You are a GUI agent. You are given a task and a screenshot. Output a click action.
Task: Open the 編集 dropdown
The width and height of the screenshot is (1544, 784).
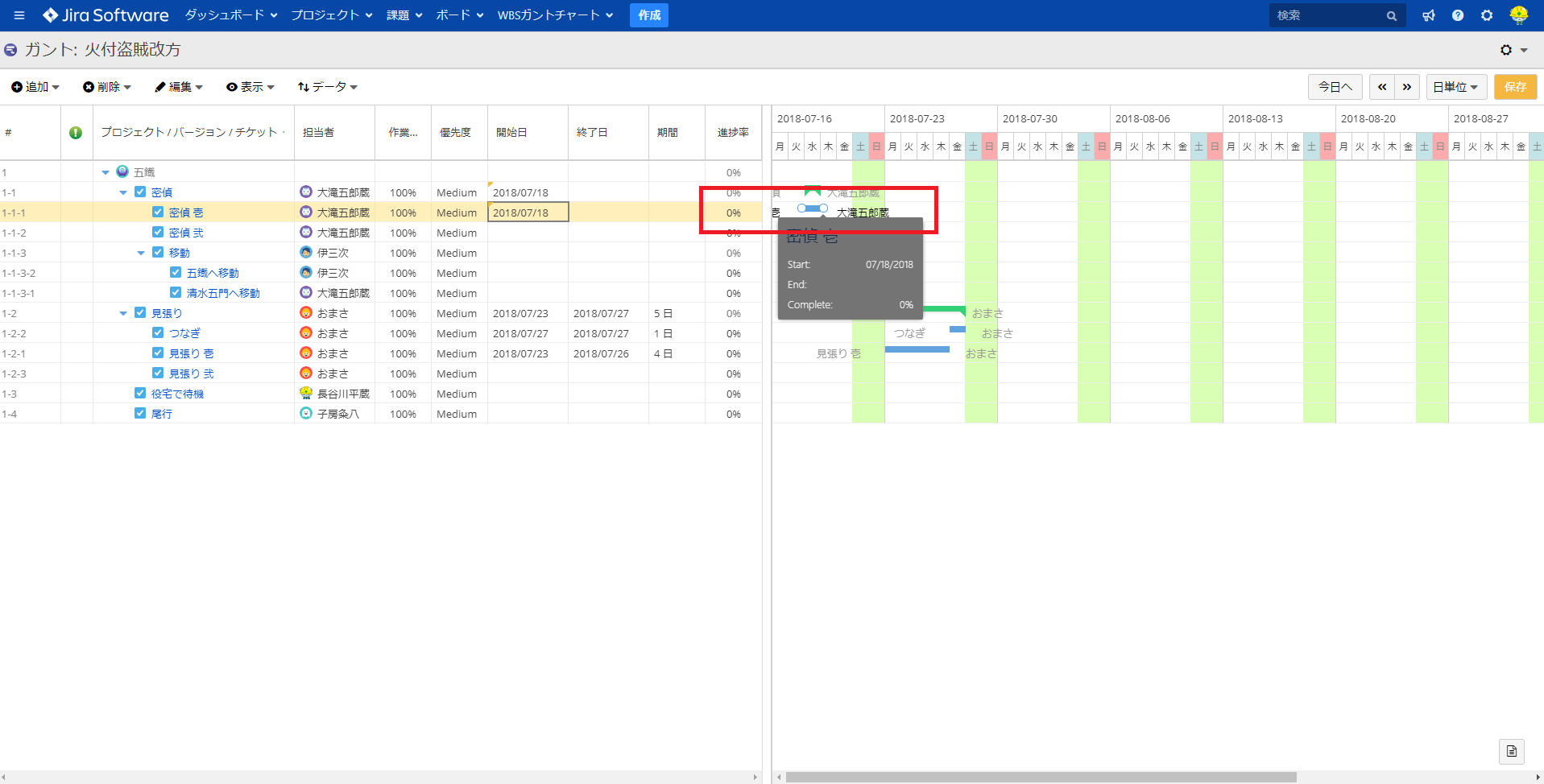tap(179, 87)
